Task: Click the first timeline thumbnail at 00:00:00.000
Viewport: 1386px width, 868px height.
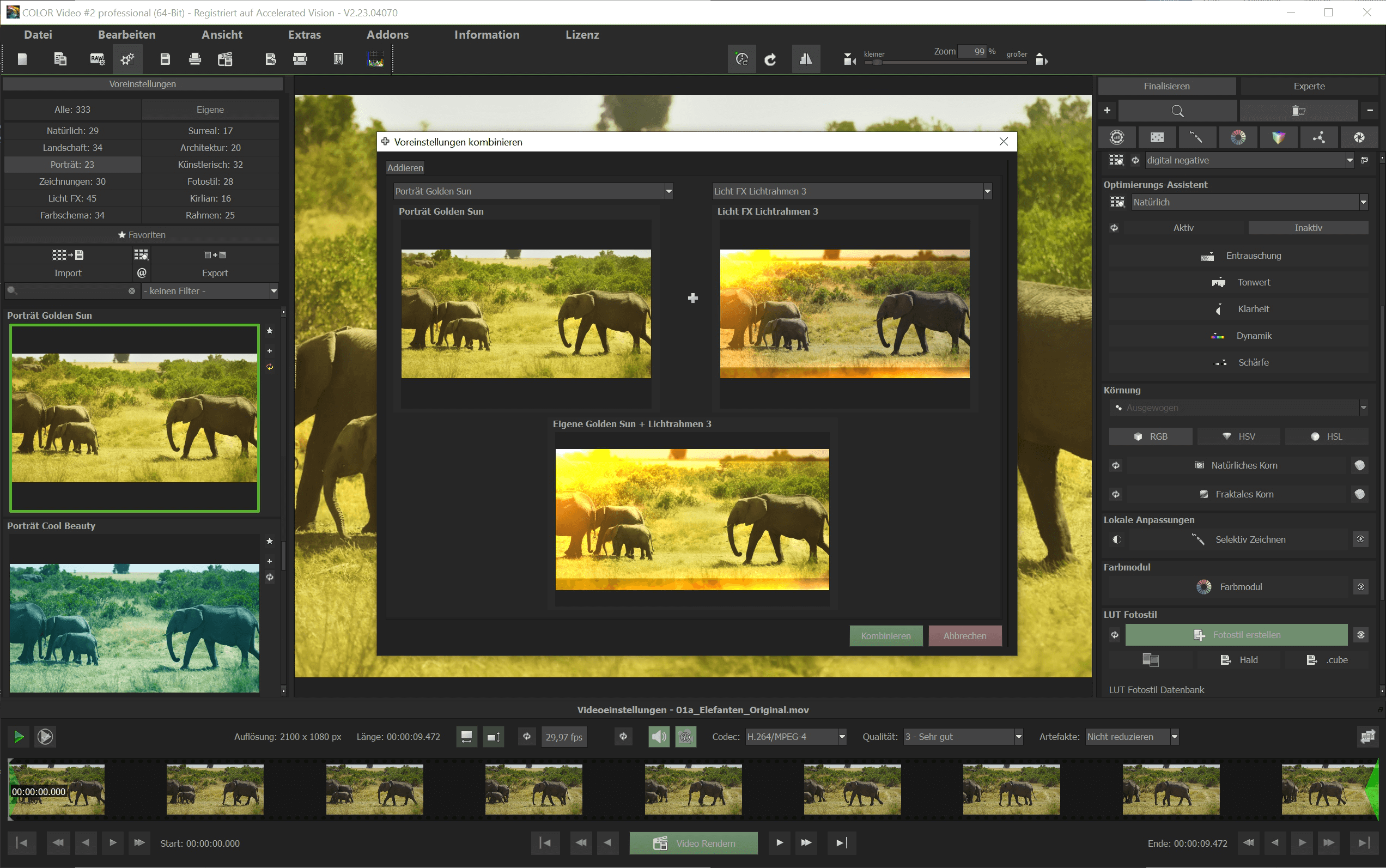Action: coord(57,789)
